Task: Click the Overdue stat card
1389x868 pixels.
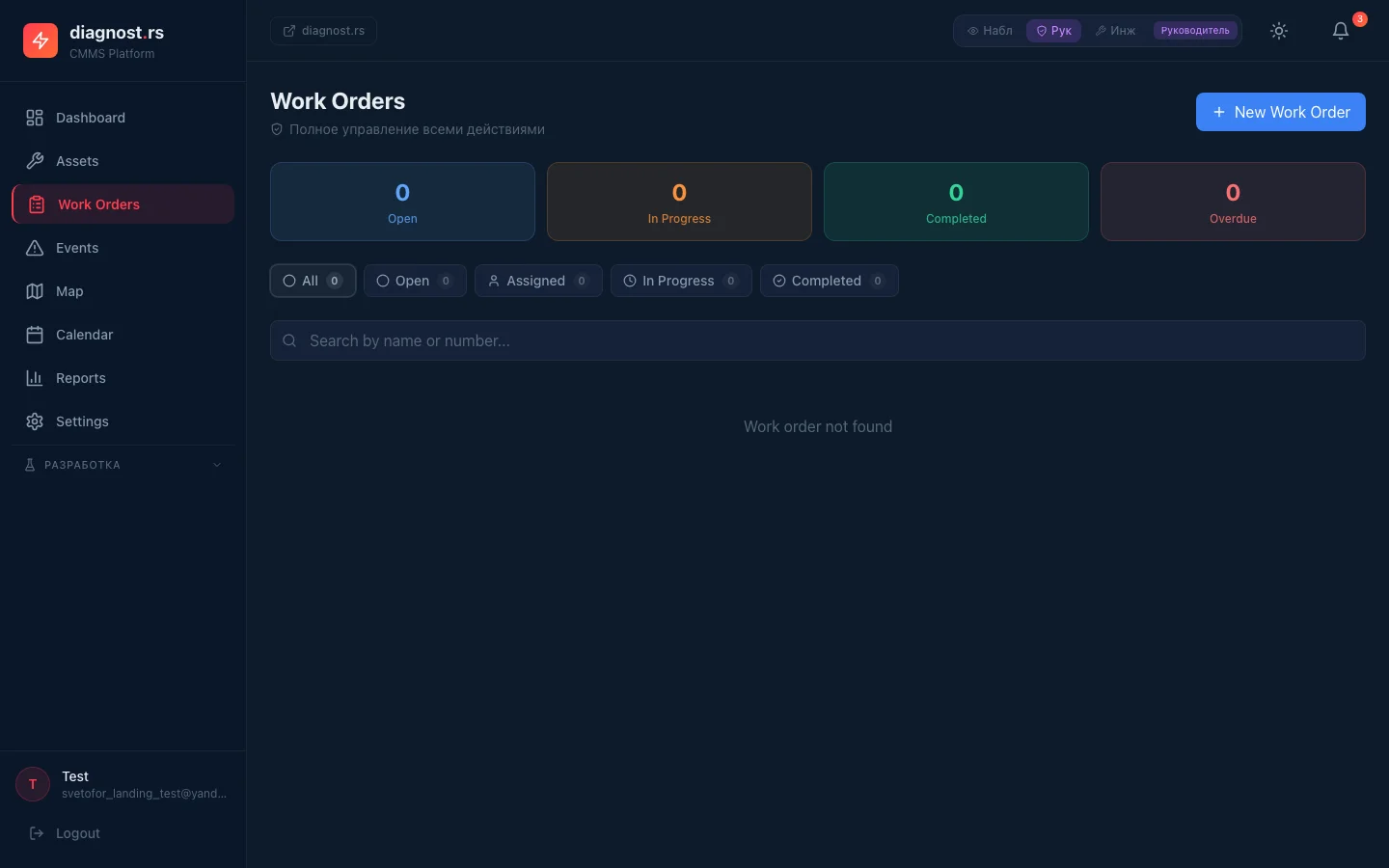Action: (x=1233, y=202)
